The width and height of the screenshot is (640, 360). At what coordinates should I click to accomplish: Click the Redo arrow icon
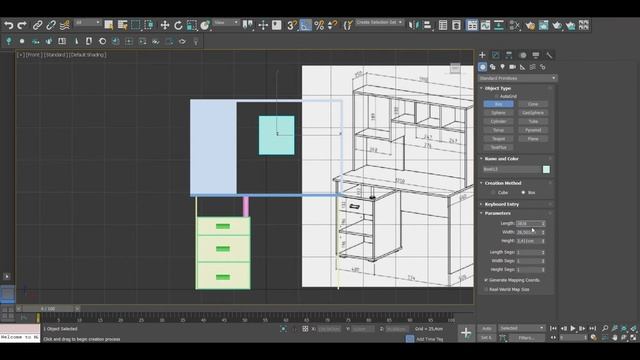pos(22,25)
